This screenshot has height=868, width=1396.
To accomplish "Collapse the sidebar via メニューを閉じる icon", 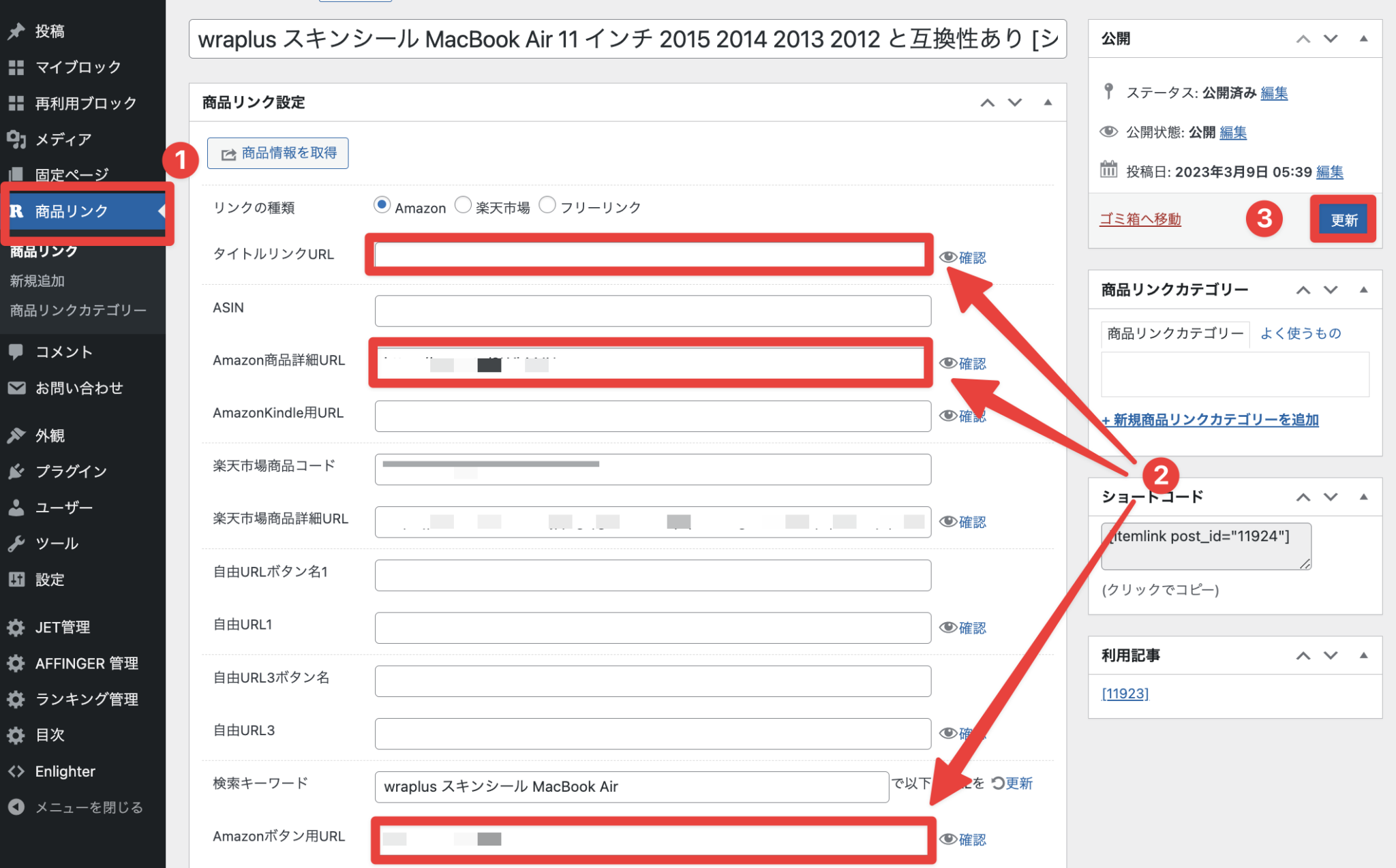I will [16, 807].
